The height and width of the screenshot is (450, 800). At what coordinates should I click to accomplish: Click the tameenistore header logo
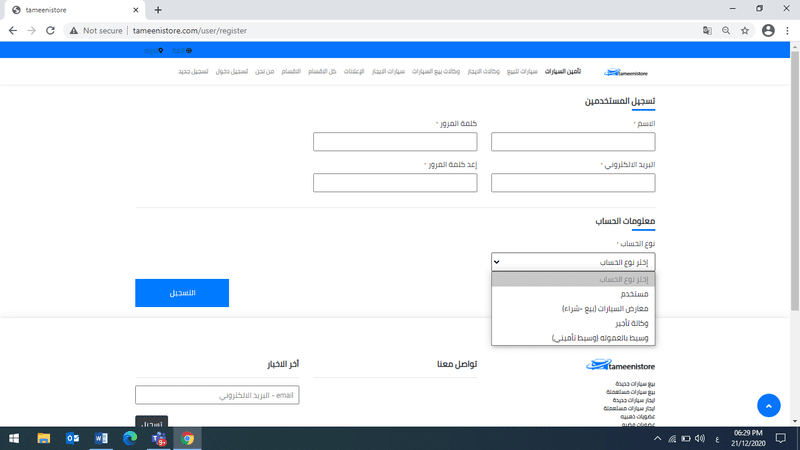point(626,72)
